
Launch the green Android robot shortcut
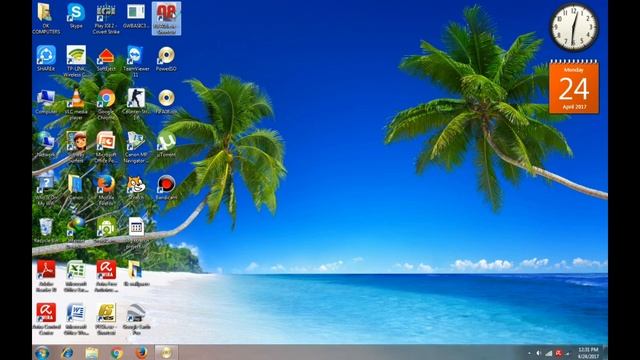click(x=106, y=231)
